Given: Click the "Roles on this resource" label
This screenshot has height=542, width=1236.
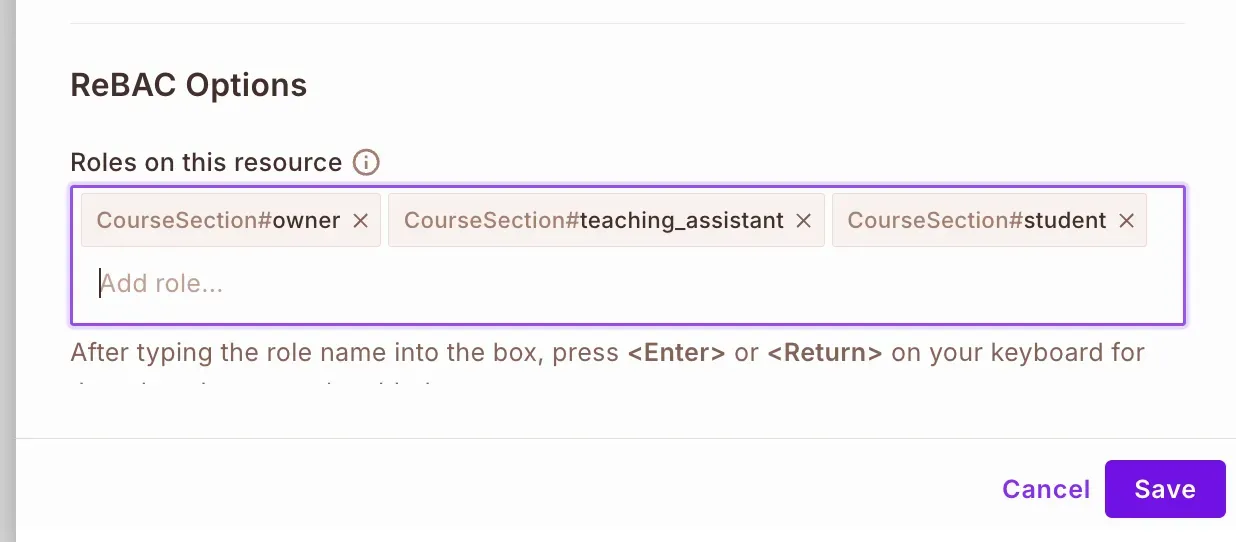Looking at the screenshot, I should pyautogui.click(x=206, y=162).
